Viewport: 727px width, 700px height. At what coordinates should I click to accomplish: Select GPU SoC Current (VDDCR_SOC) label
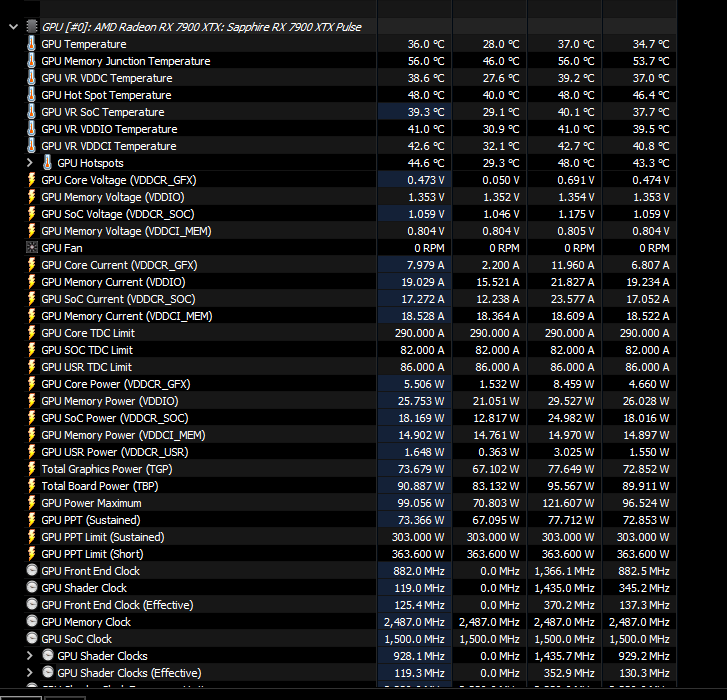pos(118,299)
